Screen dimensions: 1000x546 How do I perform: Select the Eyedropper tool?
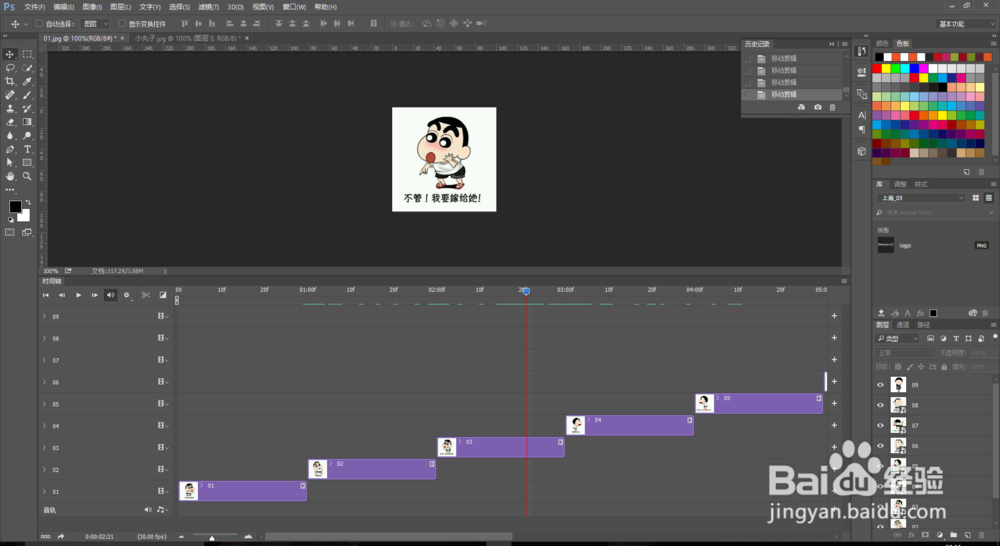click(27, 81)
